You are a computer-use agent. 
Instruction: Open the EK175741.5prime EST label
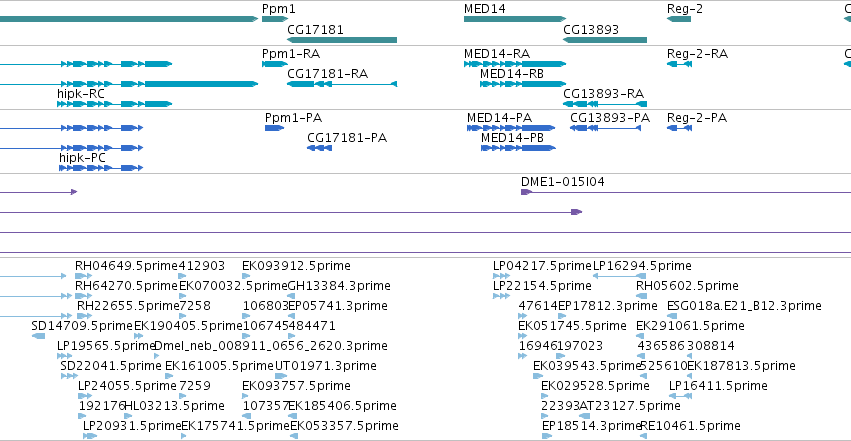click(236, 426)
